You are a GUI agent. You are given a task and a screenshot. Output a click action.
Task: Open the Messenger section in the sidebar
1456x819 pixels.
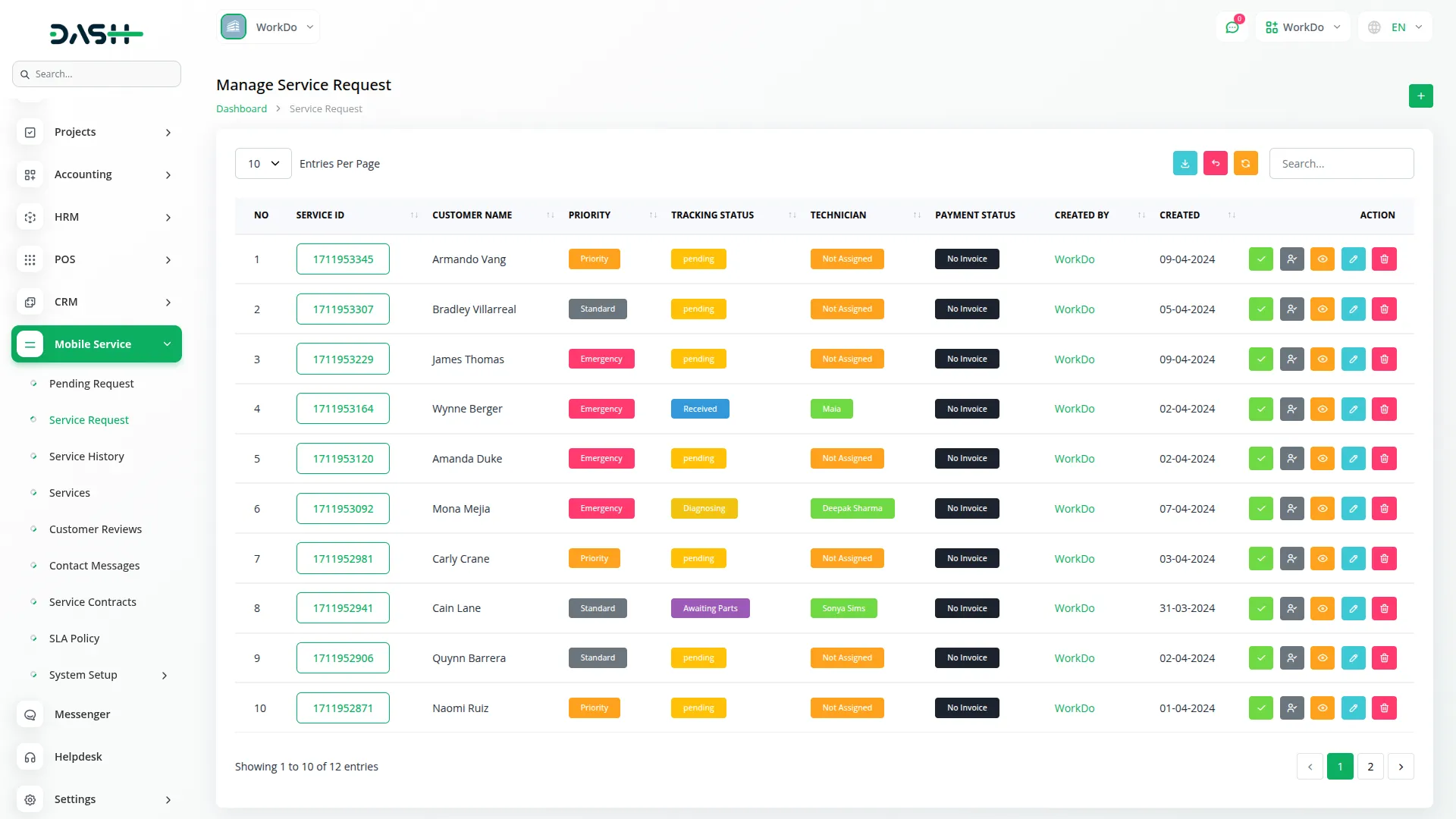tap(81, 714)
